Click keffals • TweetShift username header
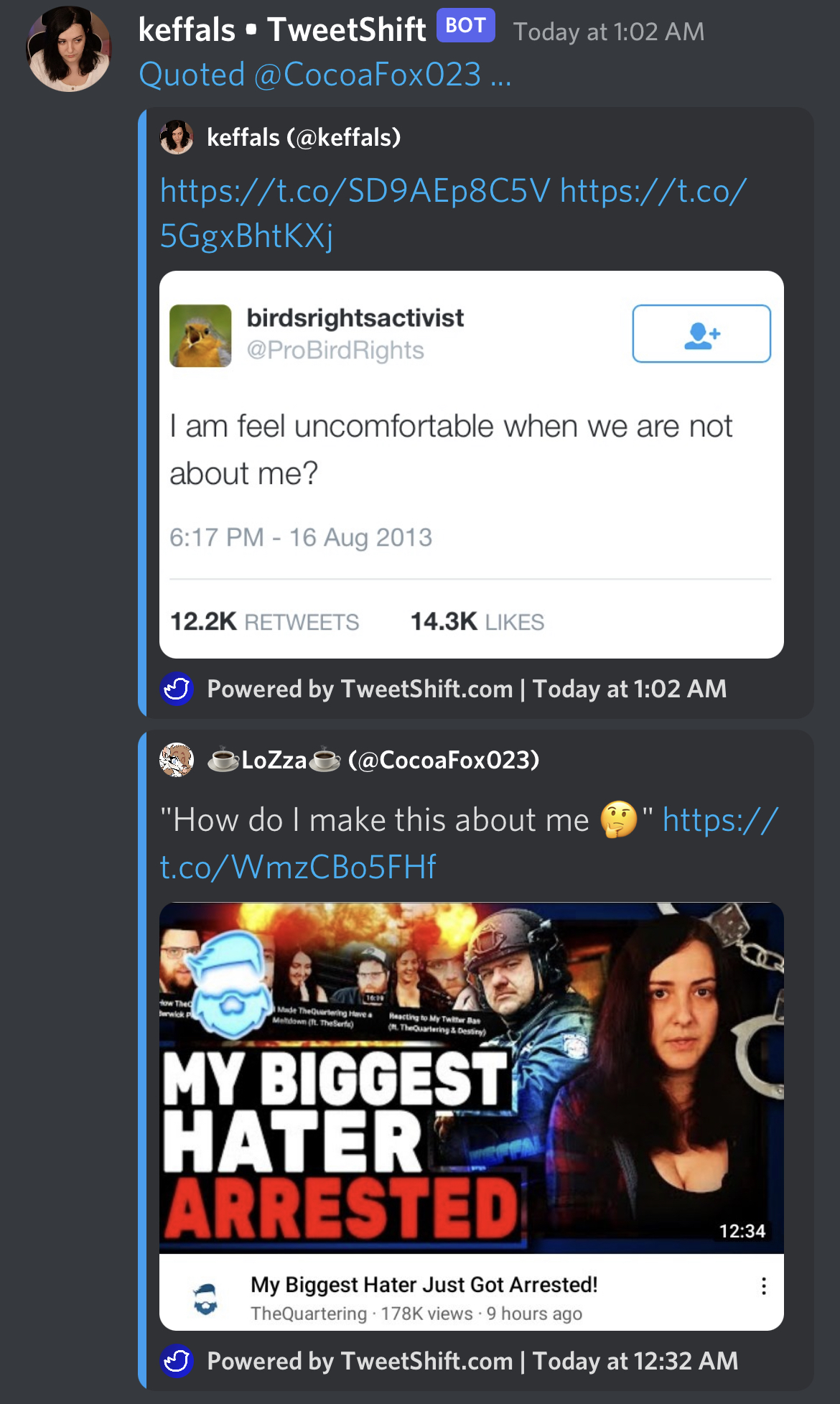The width and height of the screenshot is (840, 1404). pos(282,30)
